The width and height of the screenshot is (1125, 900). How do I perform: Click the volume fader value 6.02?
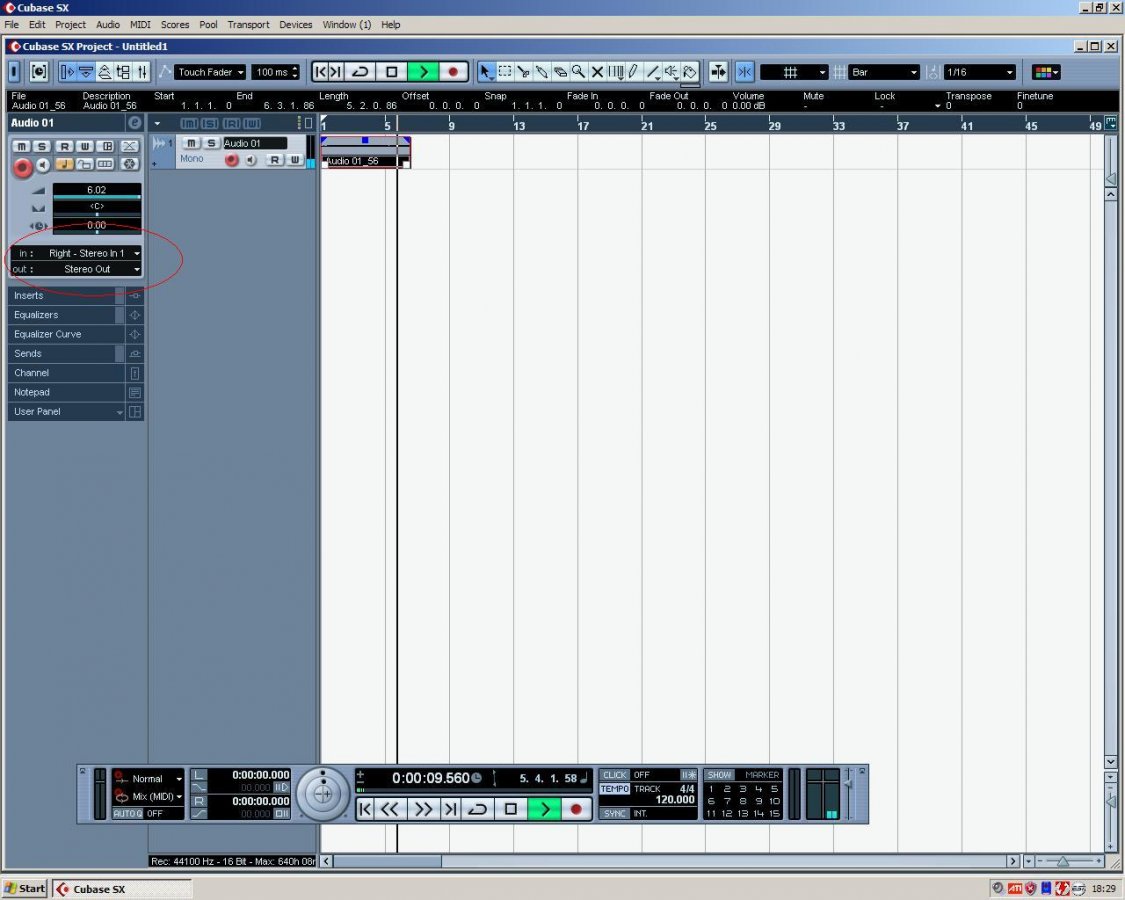pos(96,190)
